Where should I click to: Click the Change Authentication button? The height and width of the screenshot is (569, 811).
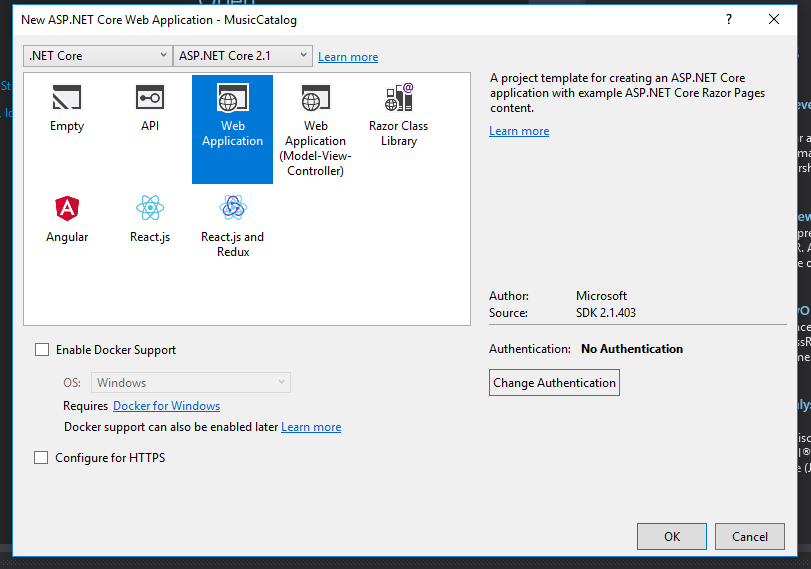click(554, 383)
